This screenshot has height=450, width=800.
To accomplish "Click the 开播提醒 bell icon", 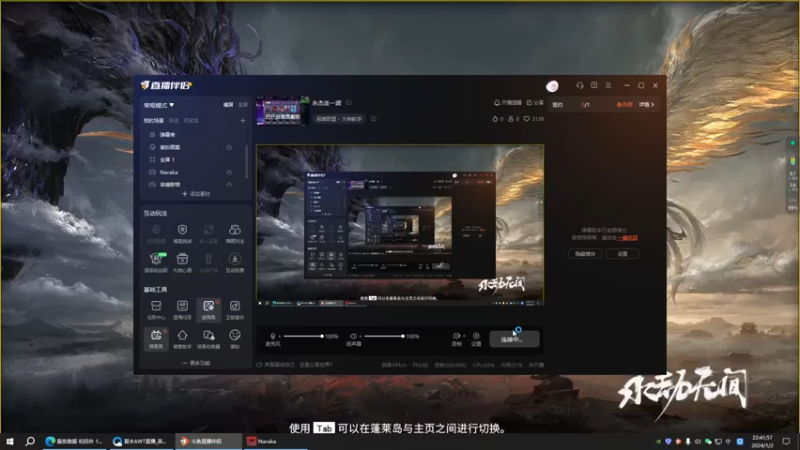I will (x=496, y=103).
